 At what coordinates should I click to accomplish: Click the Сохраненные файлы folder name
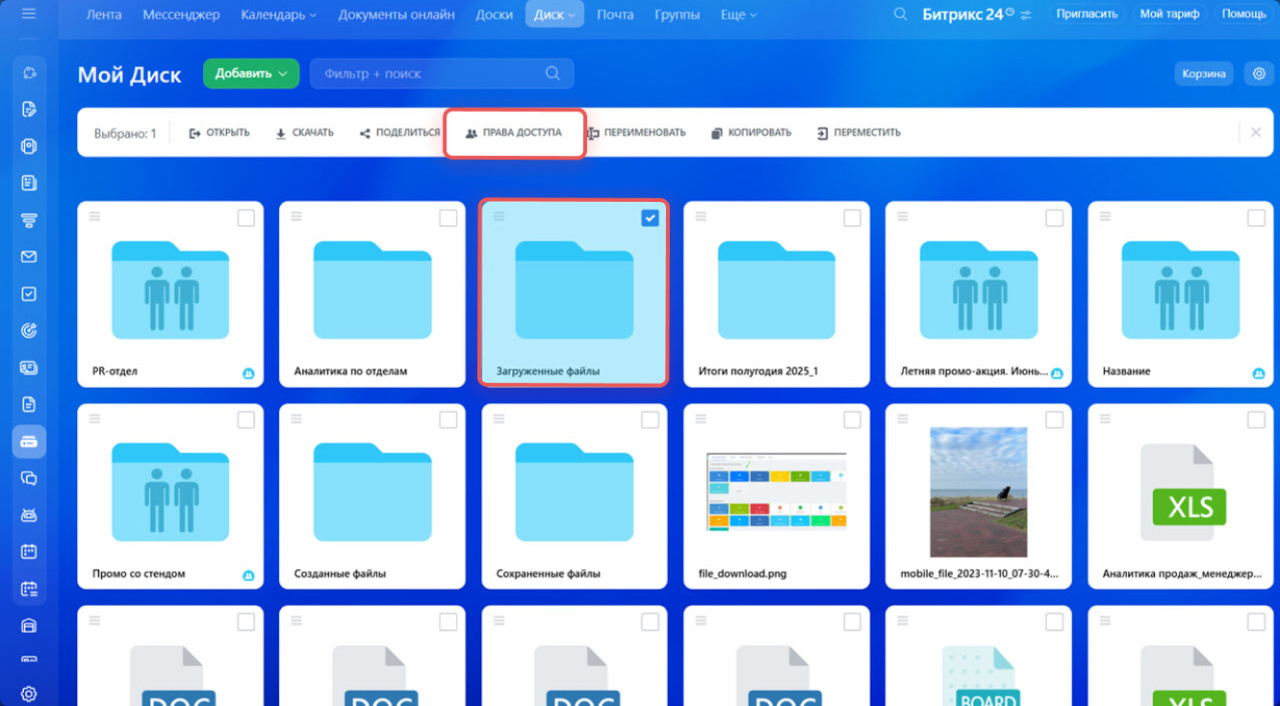(x=548, y=574)
